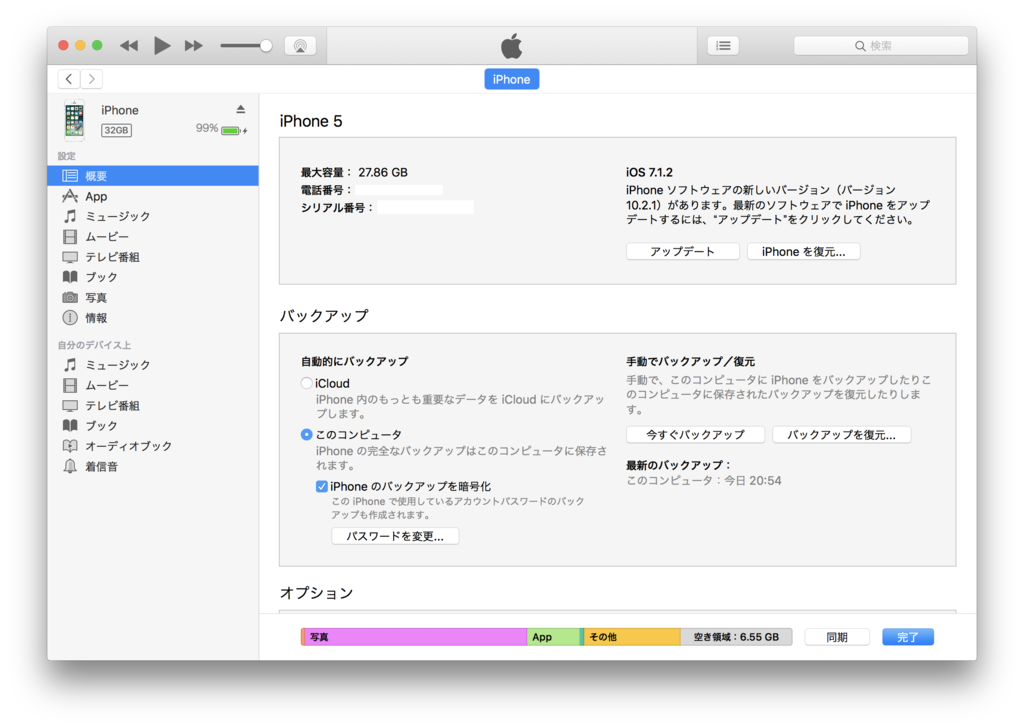
Task: Select the iCloud backup radio button
Action: tap(306, 383)
